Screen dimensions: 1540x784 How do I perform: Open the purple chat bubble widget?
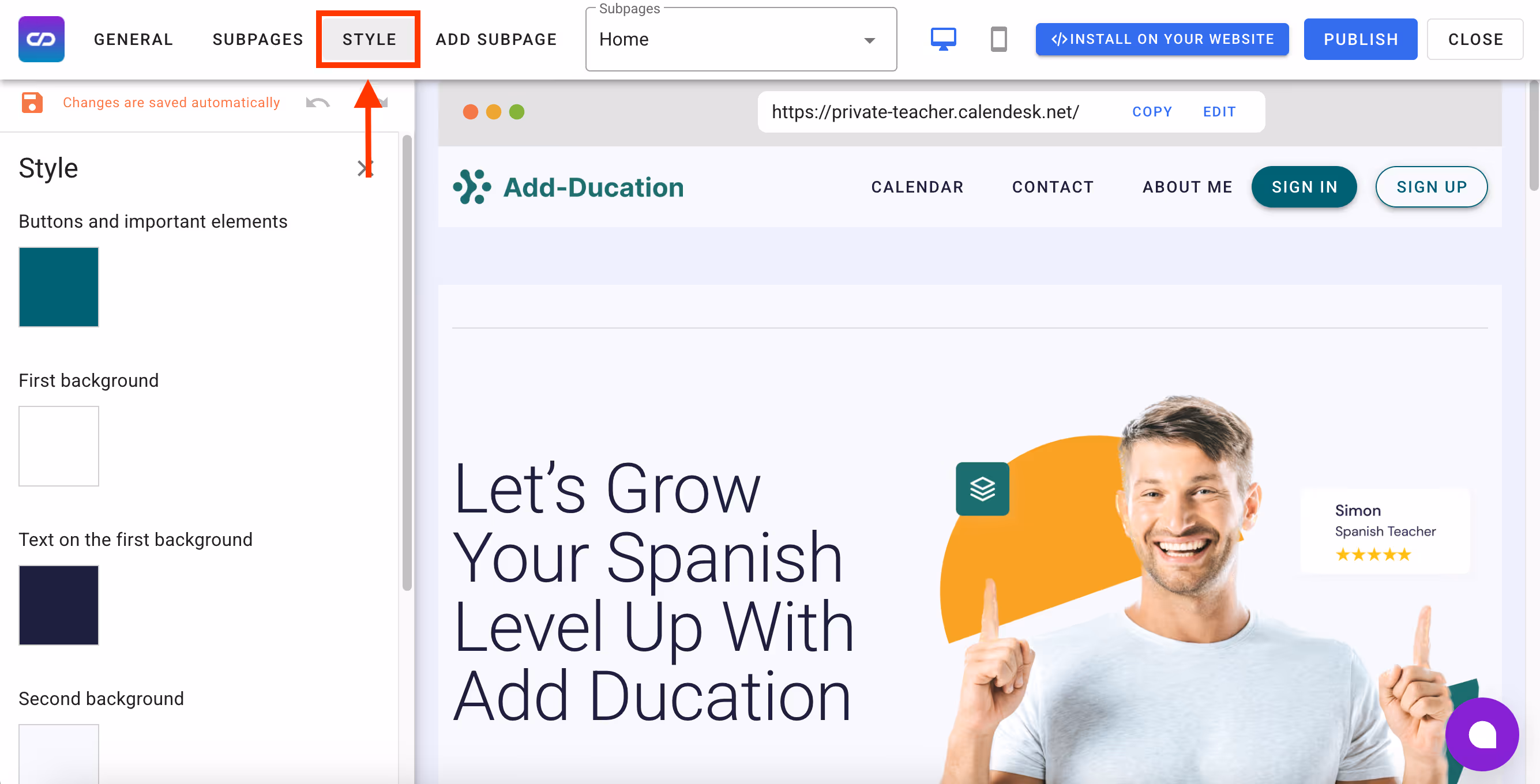(1481, 734)
